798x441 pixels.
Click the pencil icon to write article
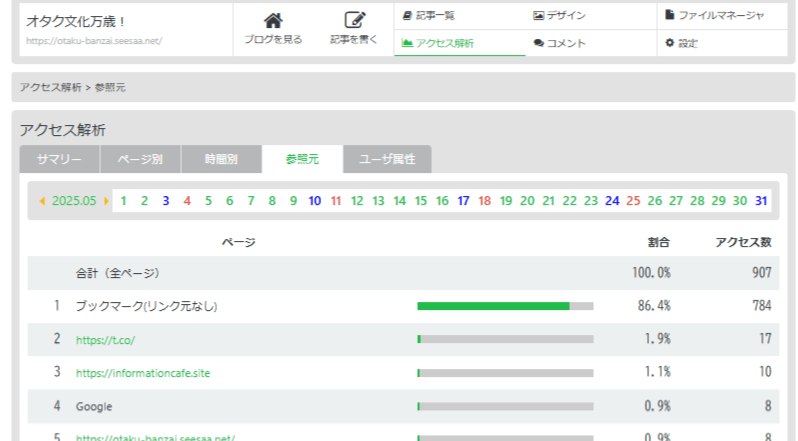tap(353, 21)
